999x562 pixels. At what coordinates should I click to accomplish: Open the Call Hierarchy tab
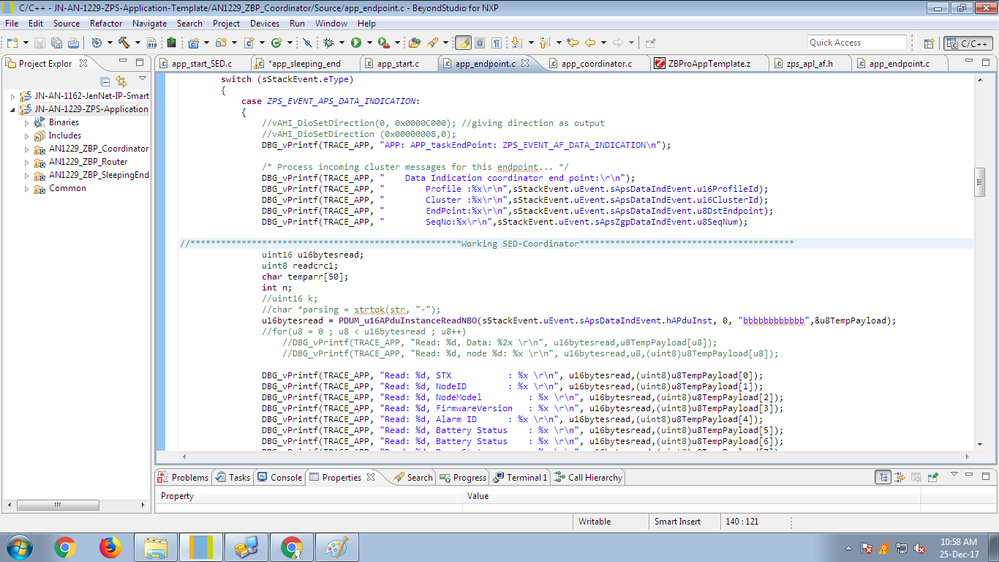(x=589, y=477)
